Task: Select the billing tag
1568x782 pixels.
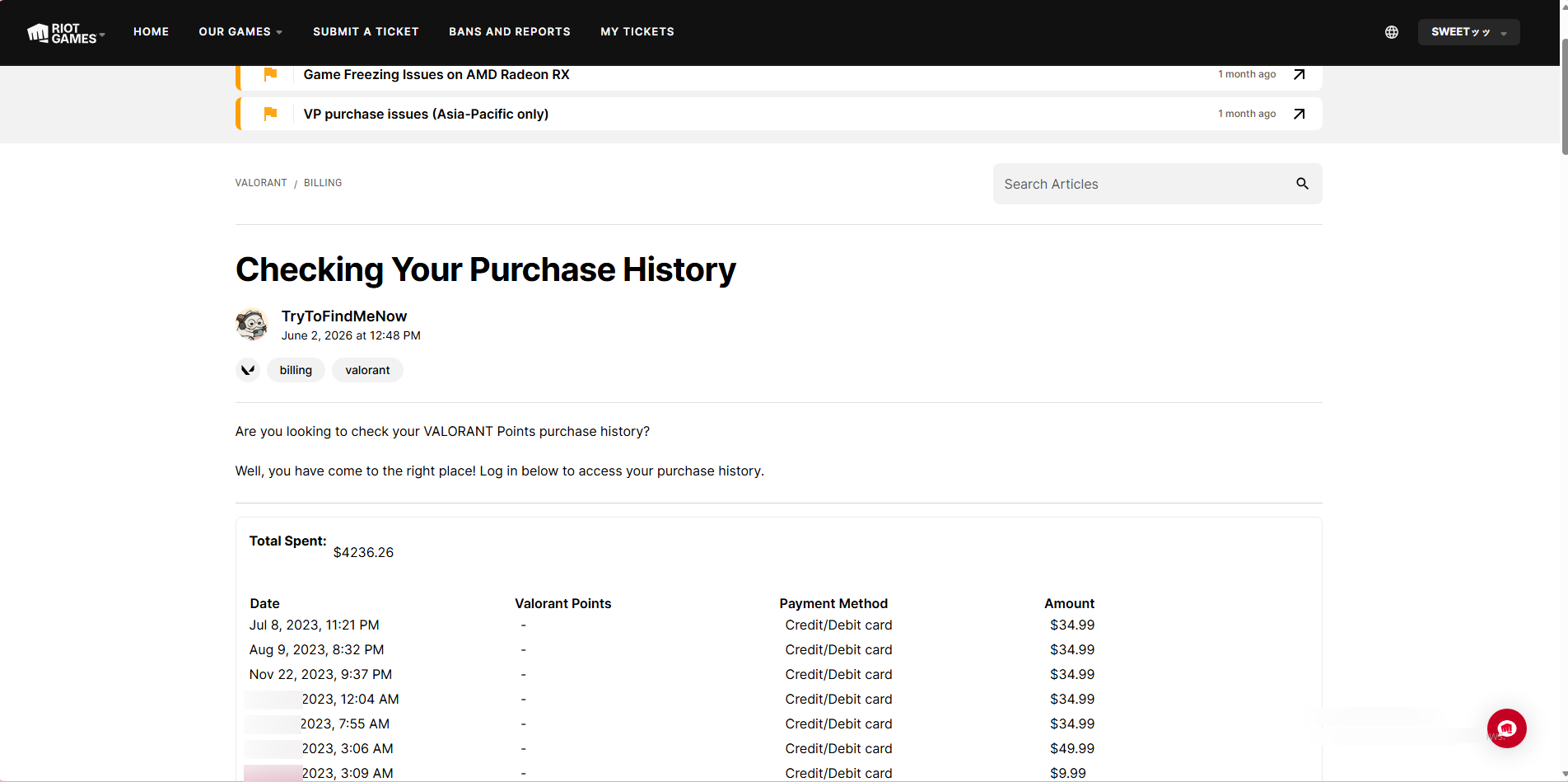Action: click(296, 370)
